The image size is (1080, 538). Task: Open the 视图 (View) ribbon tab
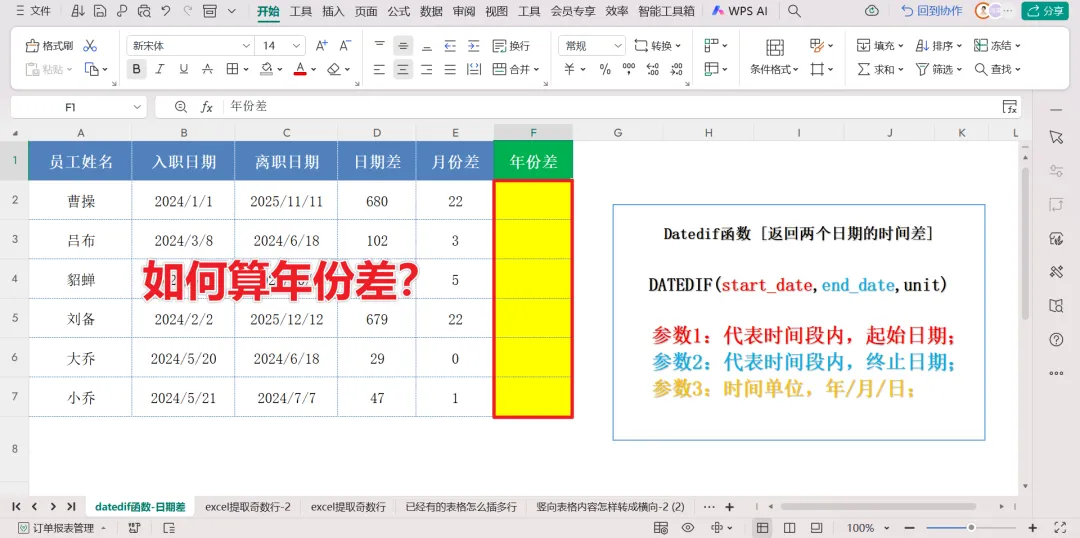tap(497, 11)
